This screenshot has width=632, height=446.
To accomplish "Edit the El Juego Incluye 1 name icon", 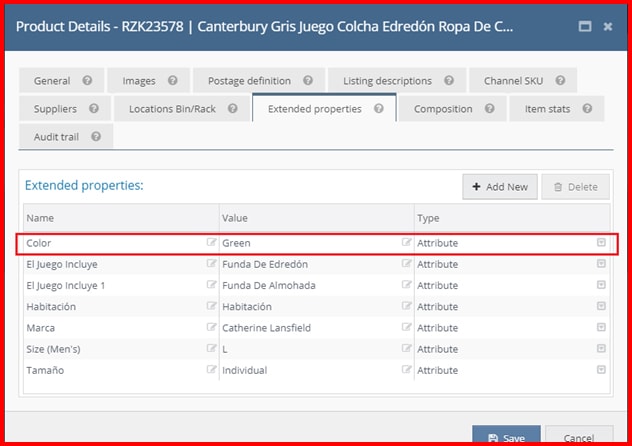I will pos(212,284).
